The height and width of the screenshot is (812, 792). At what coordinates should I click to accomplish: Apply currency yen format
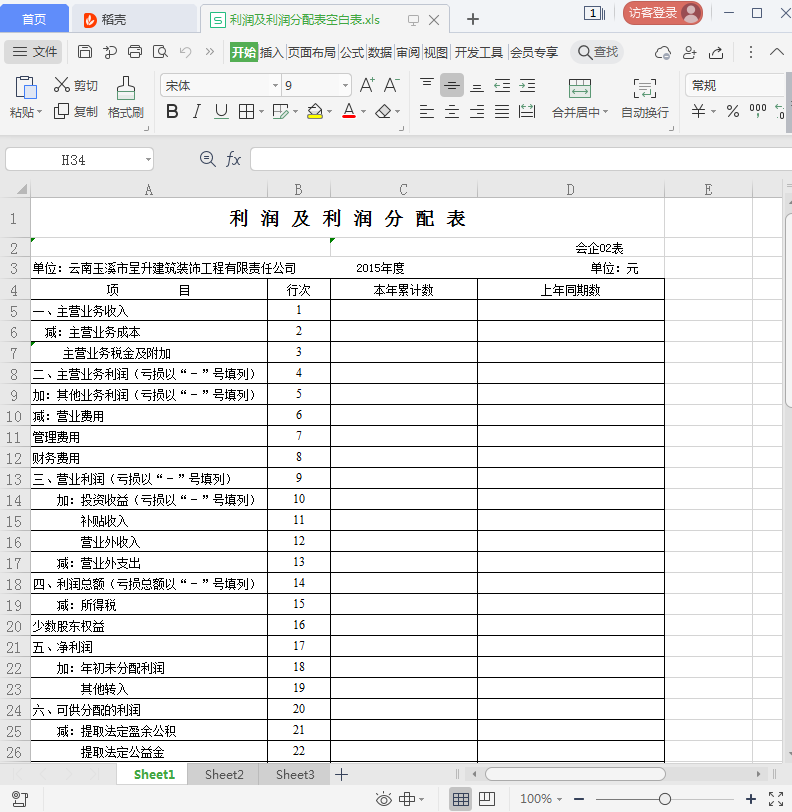pos(698,111)
